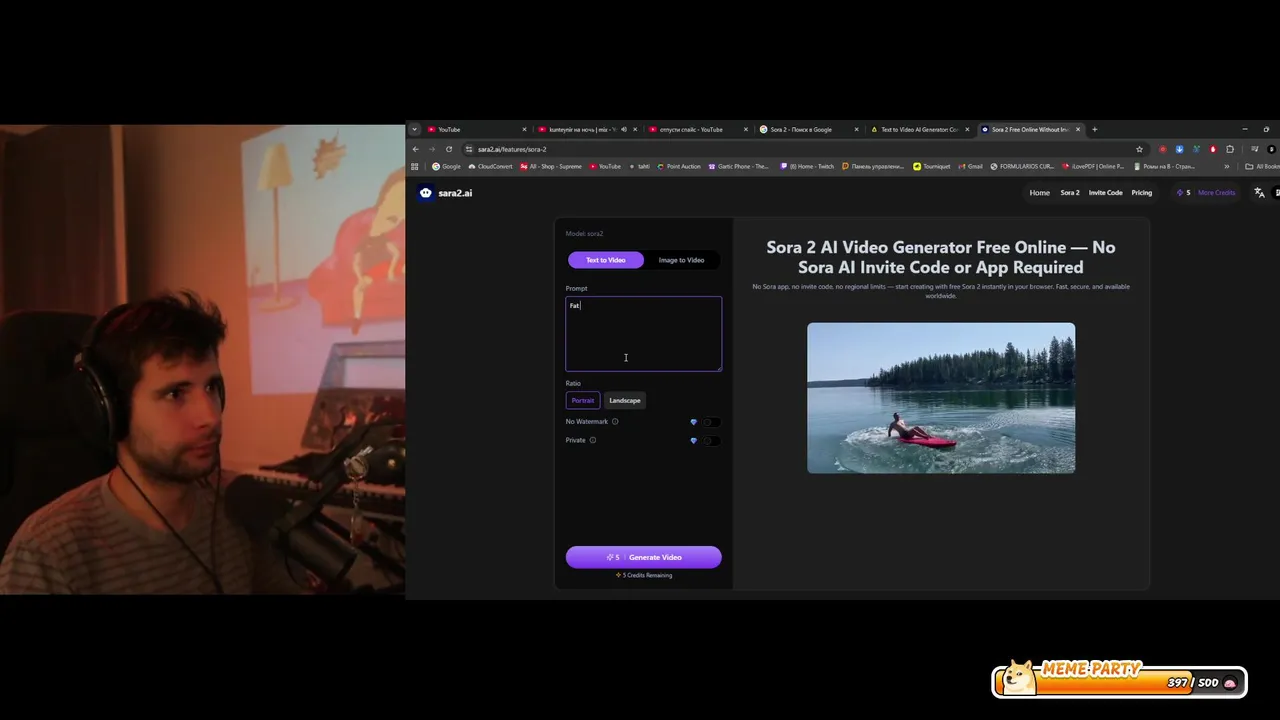Enable the No Watermark switch

coord(710,422)
